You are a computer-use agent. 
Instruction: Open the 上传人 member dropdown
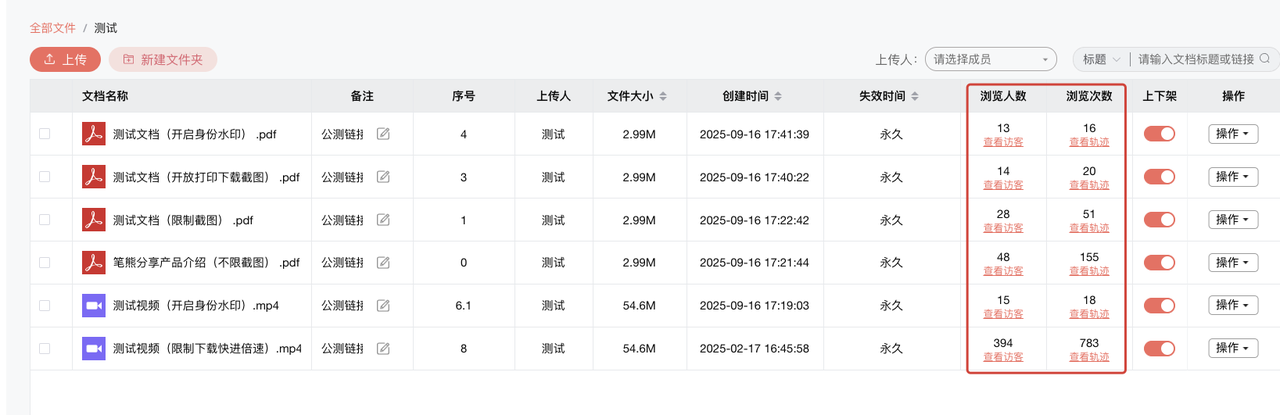(x=990, y=60)
